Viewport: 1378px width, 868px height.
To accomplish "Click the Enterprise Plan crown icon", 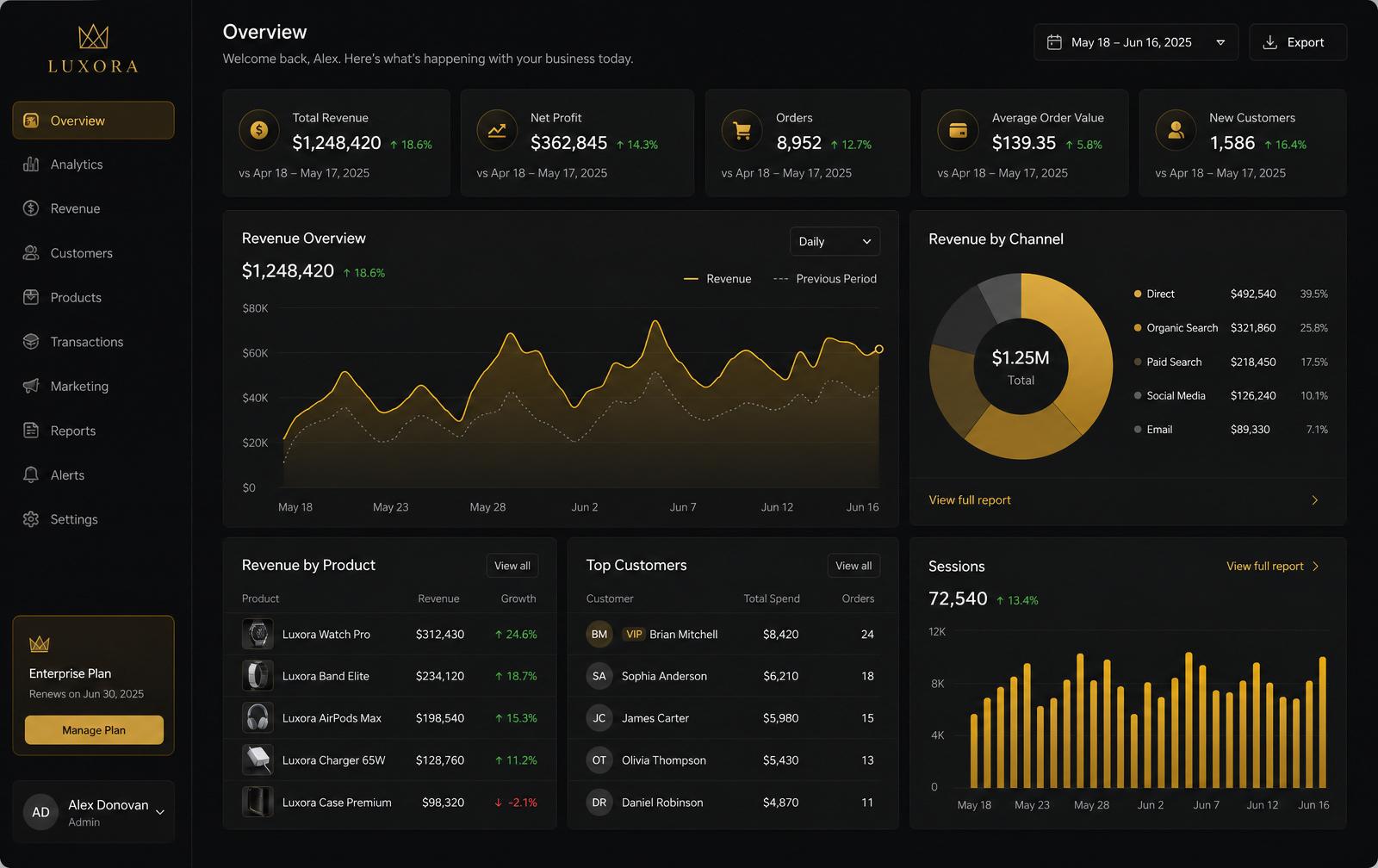I will coord(40,644).
